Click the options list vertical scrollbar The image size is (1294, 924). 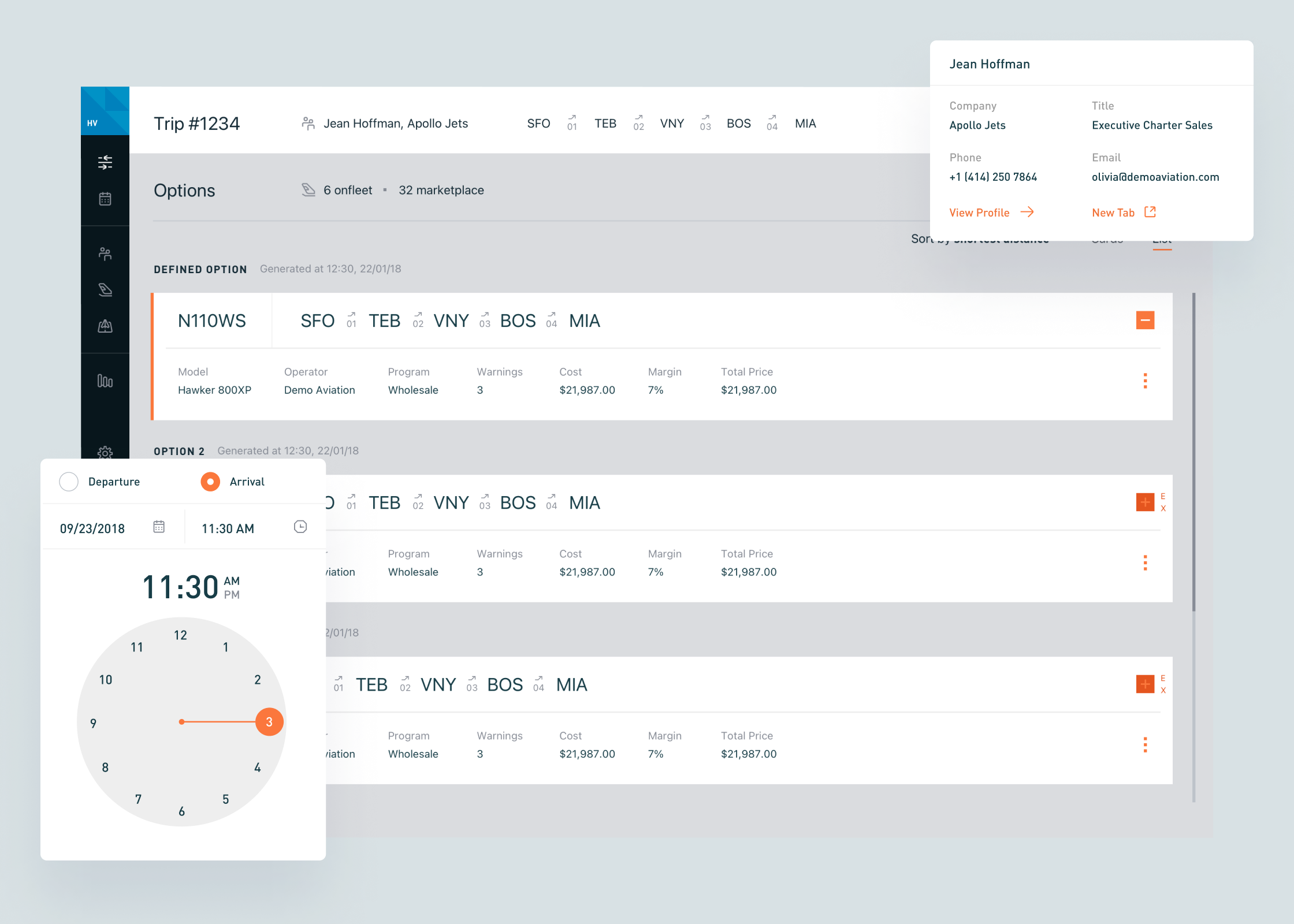1193,452
